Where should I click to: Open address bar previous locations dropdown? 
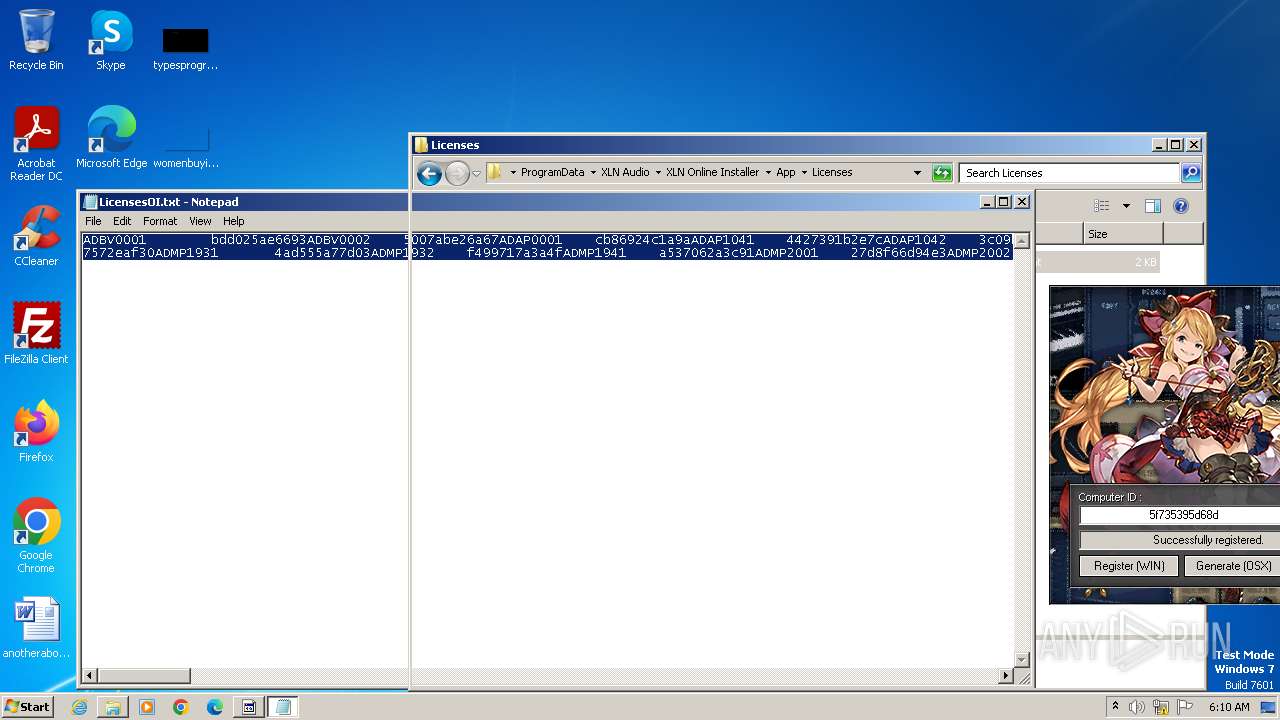tap(917, 173)
